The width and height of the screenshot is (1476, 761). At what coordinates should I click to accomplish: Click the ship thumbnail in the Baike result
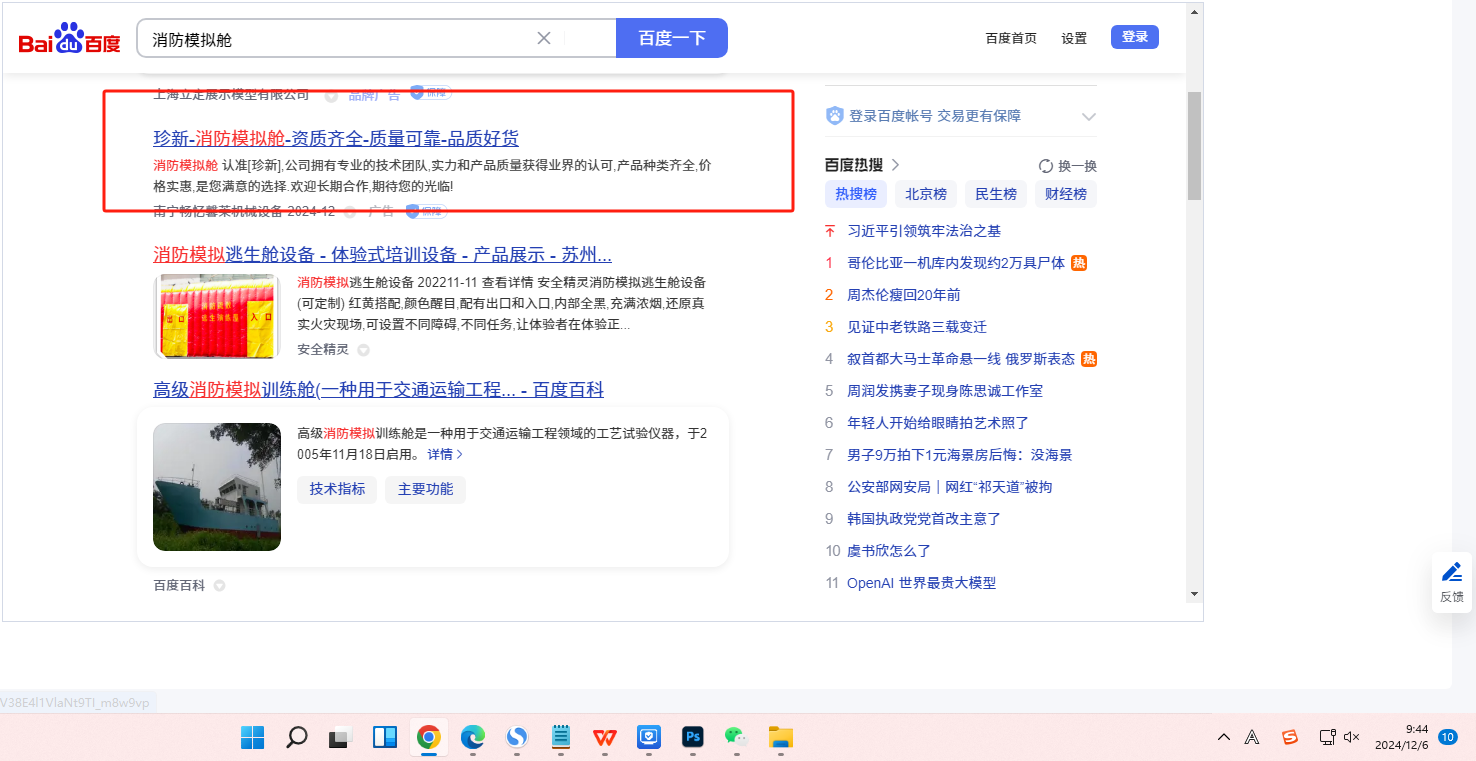click(x=217, y=487)
